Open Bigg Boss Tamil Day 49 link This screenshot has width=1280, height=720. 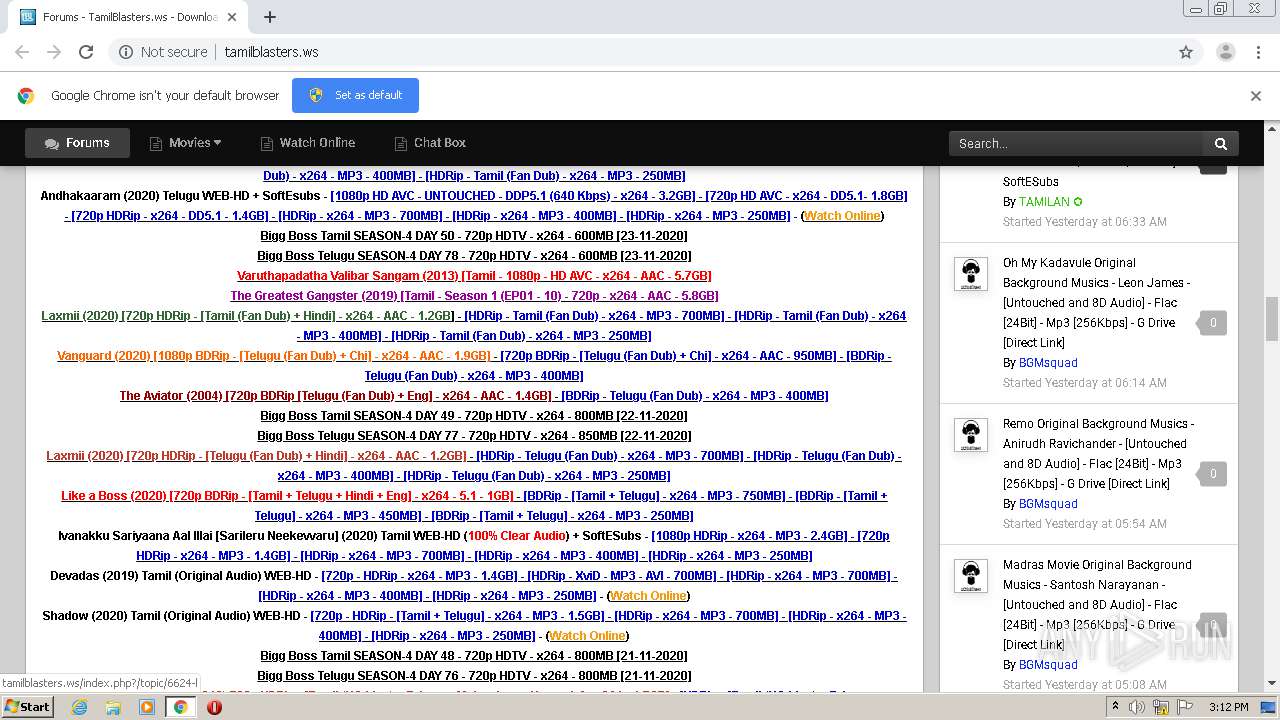point(474,416)
